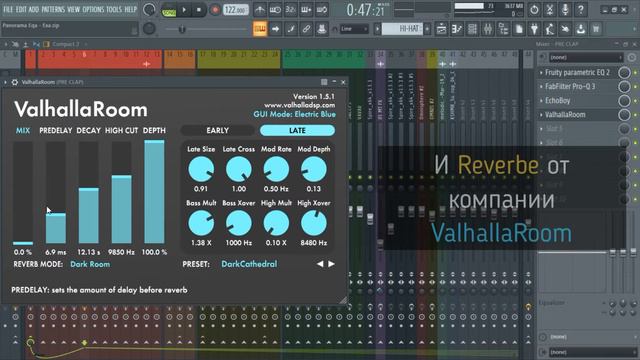Toggle EchoBoy slot enable knob

(624, 101)
